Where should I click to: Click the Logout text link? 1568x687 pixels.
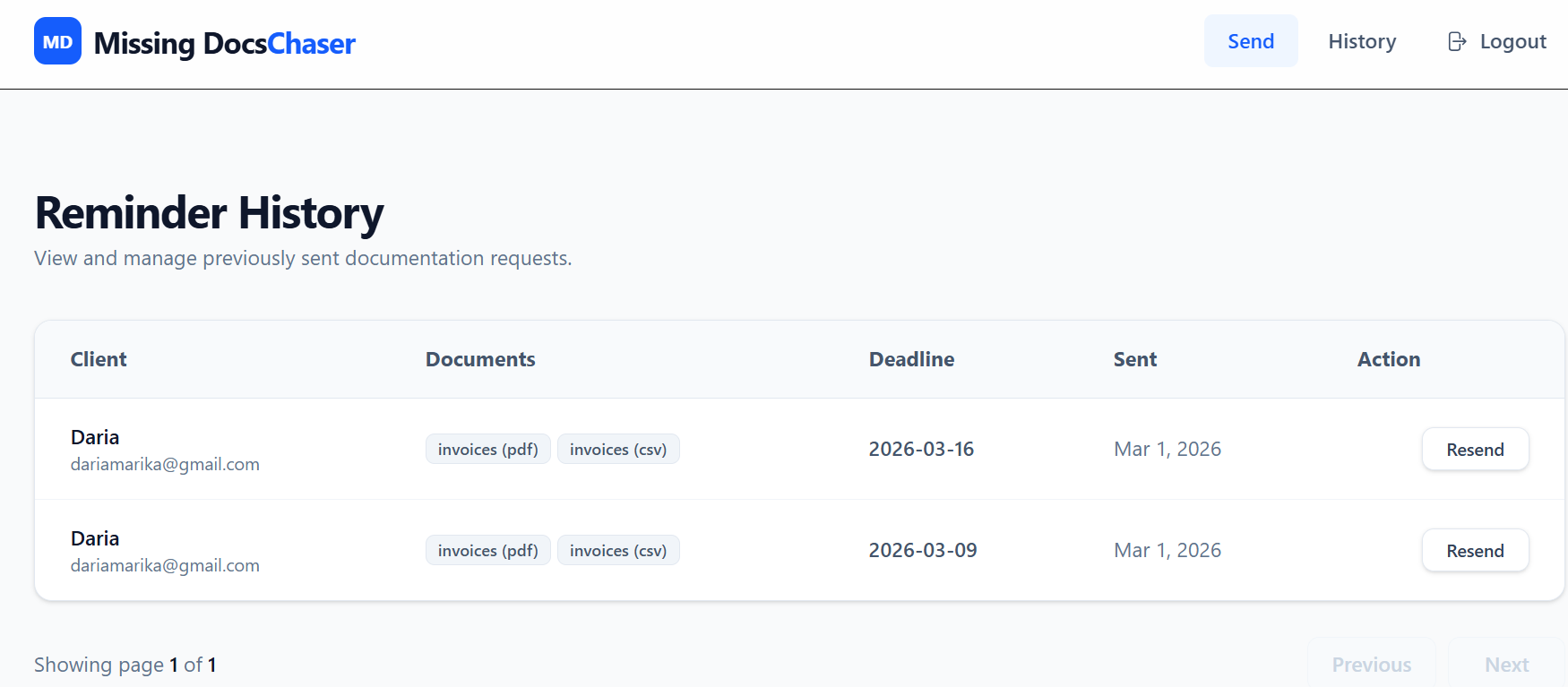[x=1512, y=41]
